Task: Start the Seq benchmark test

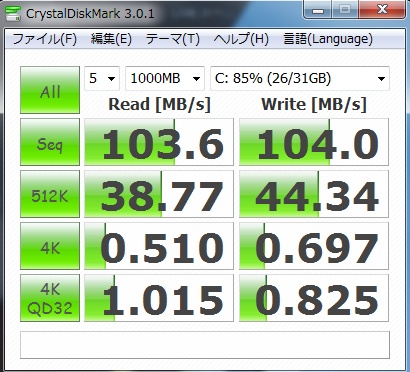Action: tap(50, 142)
